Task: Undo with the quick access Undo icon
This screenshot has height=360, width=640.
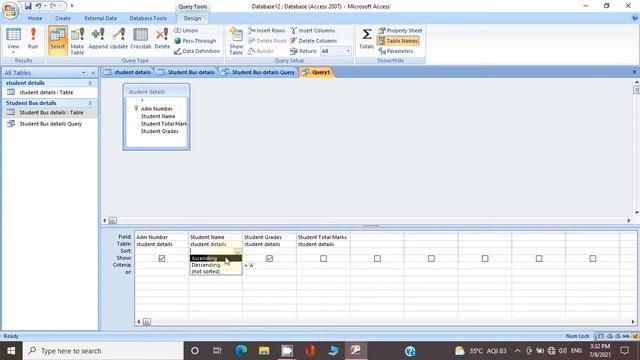Action: click(38, 6)
